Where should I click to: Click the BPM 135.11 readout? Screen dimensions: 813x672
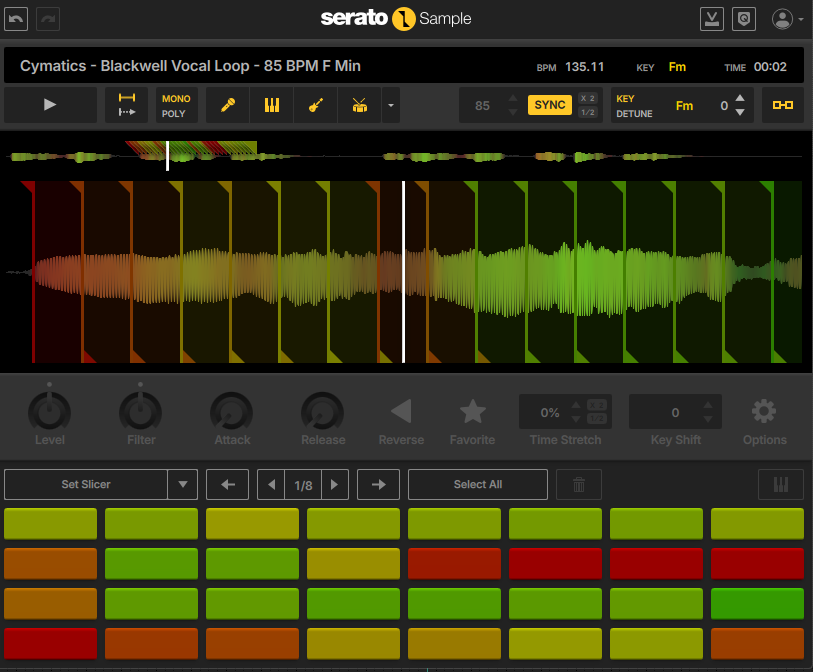[x=570, y=67]
